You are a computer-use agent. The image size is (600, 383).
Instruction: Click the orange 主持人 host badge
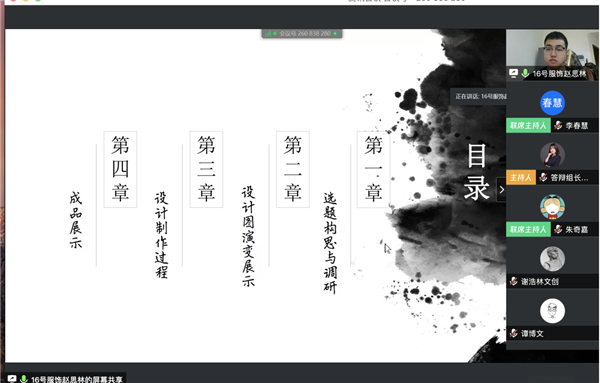click(x=521, y=178)
